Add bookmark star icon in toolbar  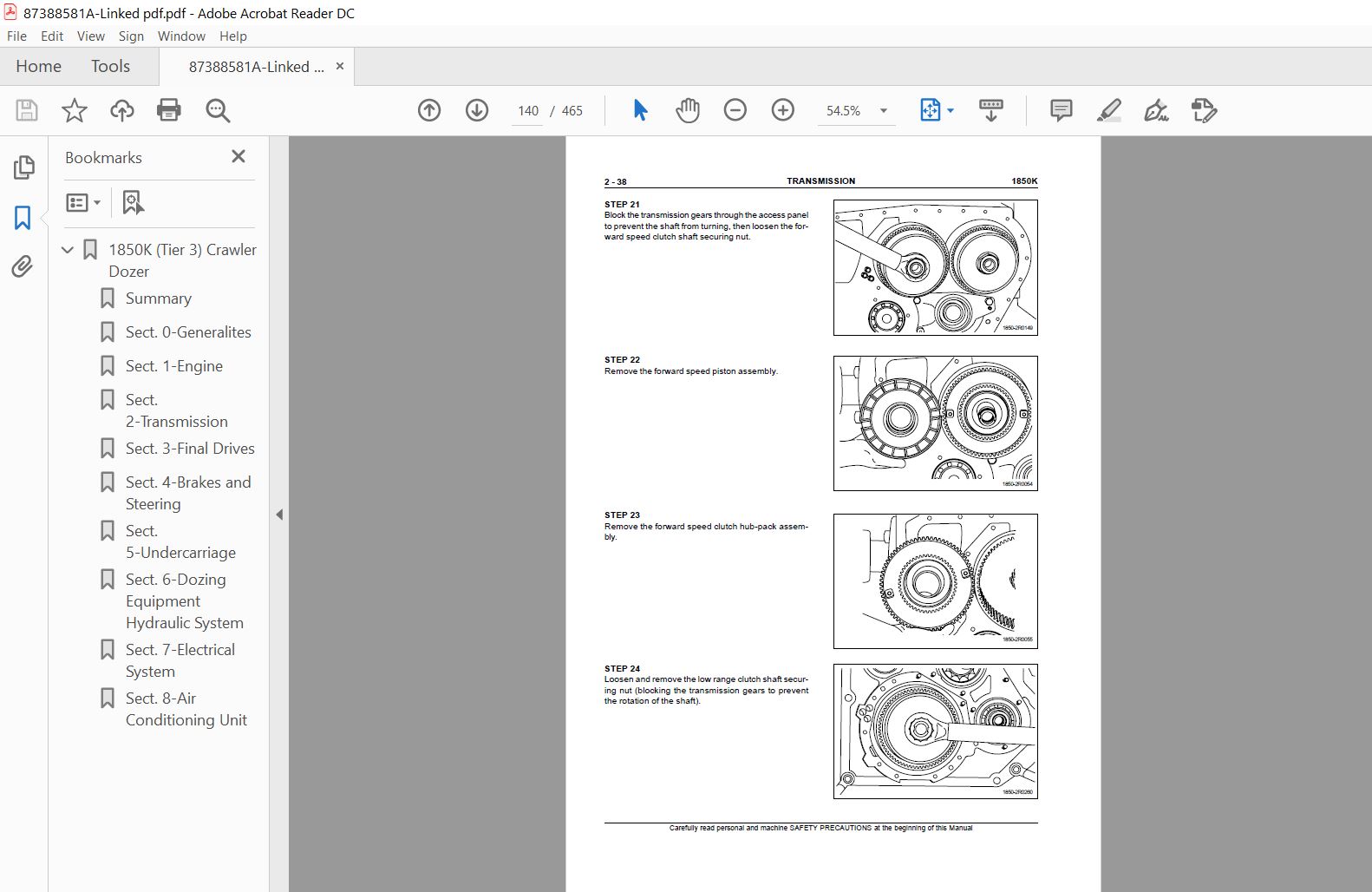tap(75, 110)
